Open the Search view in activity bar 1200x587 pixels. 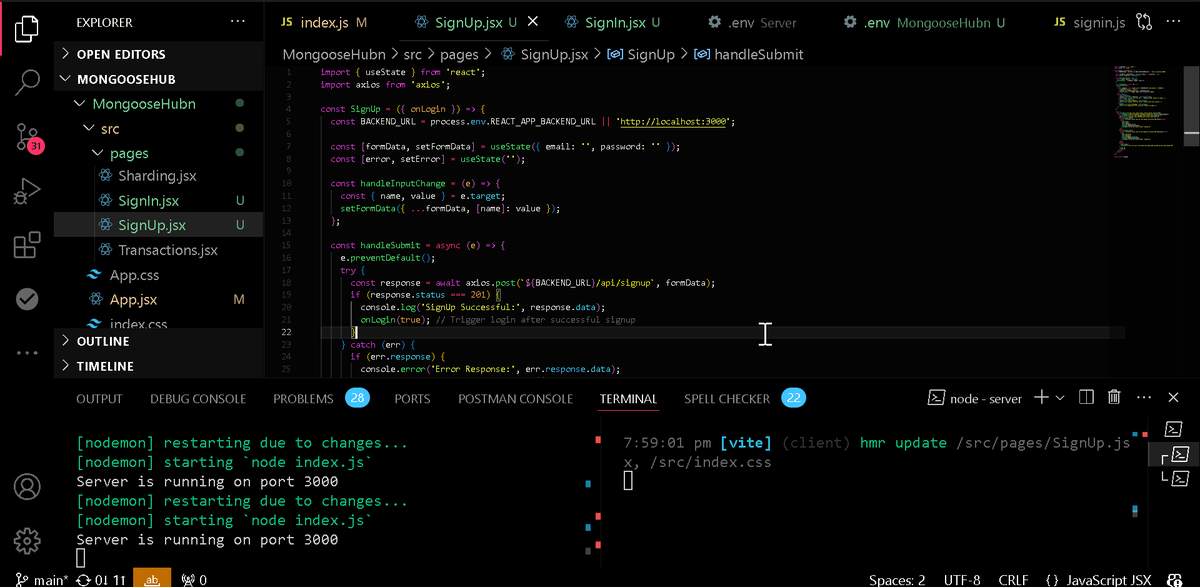click(x=27, y=83)
